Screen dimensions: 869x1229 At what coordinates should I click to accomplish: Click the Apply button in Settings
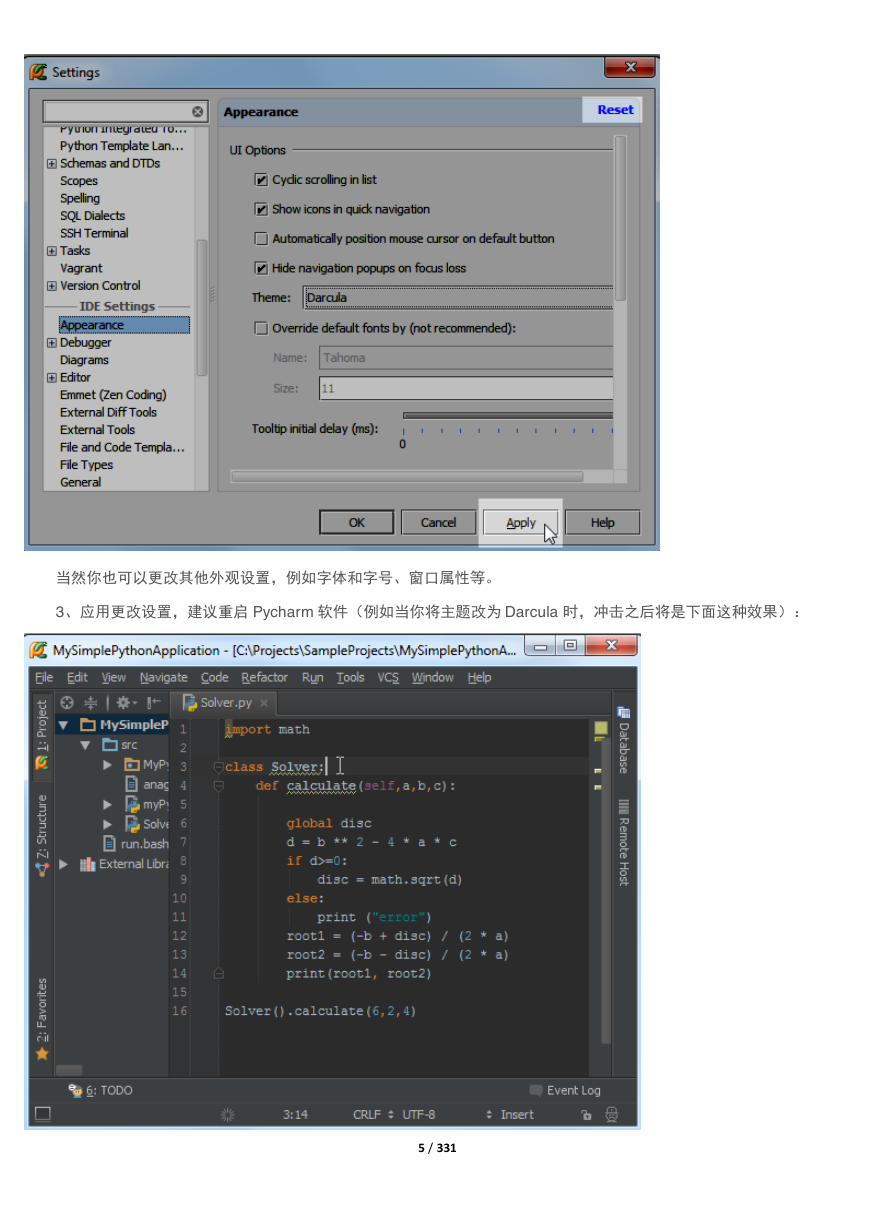[x=520, y=522]
